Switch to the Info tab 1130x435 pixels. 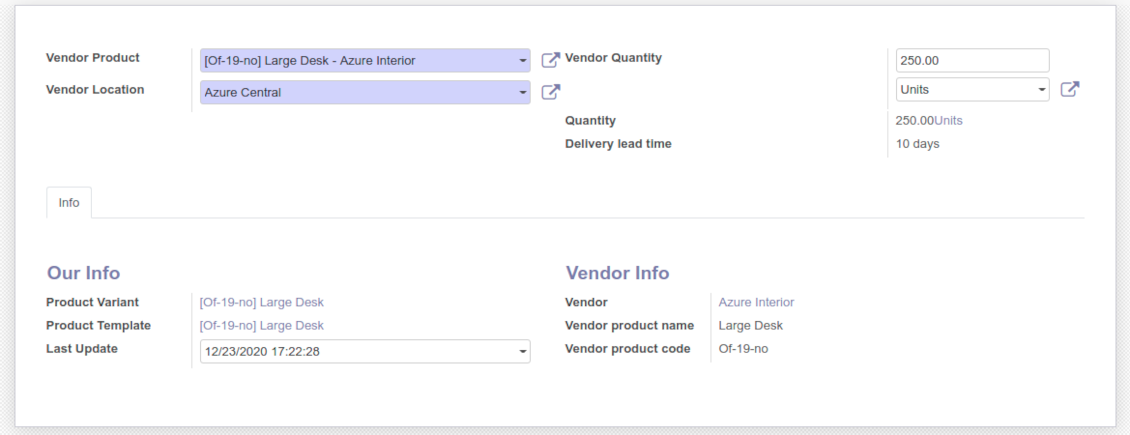(69, 203)
